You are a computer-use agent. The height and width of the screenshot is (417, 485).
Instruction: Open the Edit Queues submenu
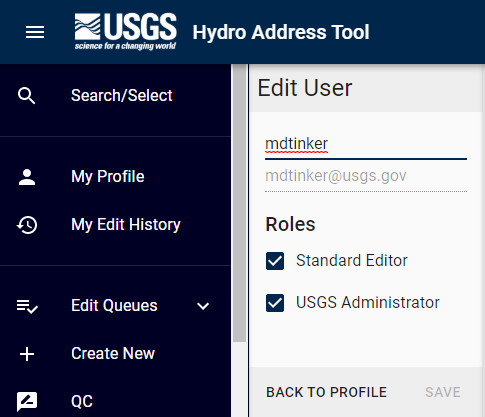(x=115, y=306)
